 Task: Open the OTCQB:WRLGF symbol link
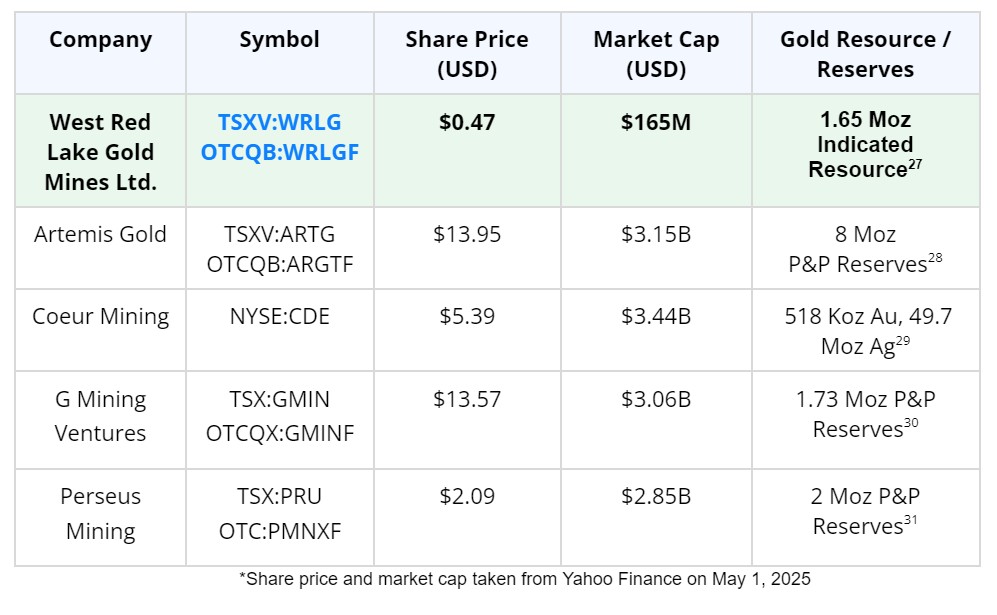click(279, 153)
